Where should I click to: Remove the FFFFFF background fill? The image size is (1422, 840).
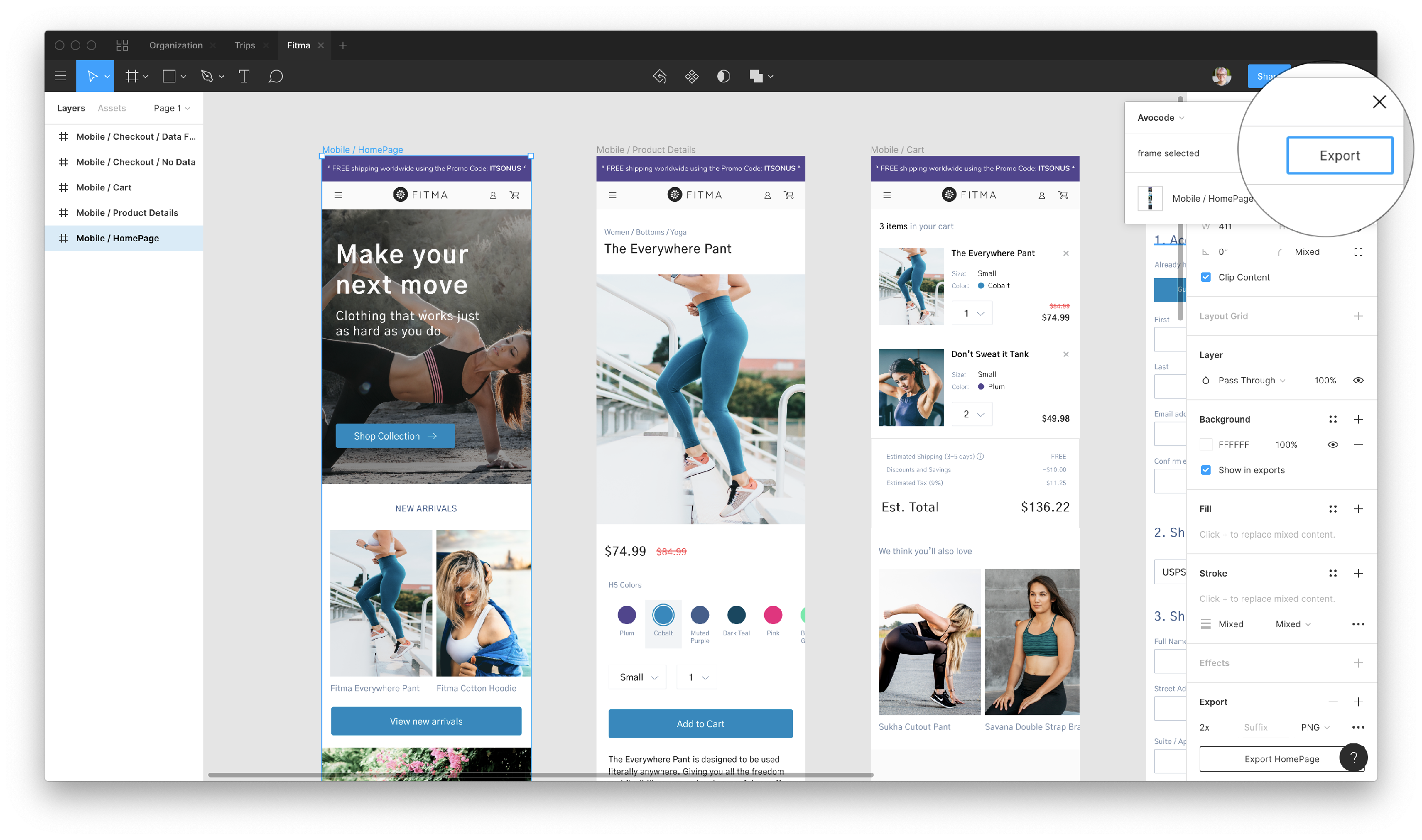pos(1358,445)
